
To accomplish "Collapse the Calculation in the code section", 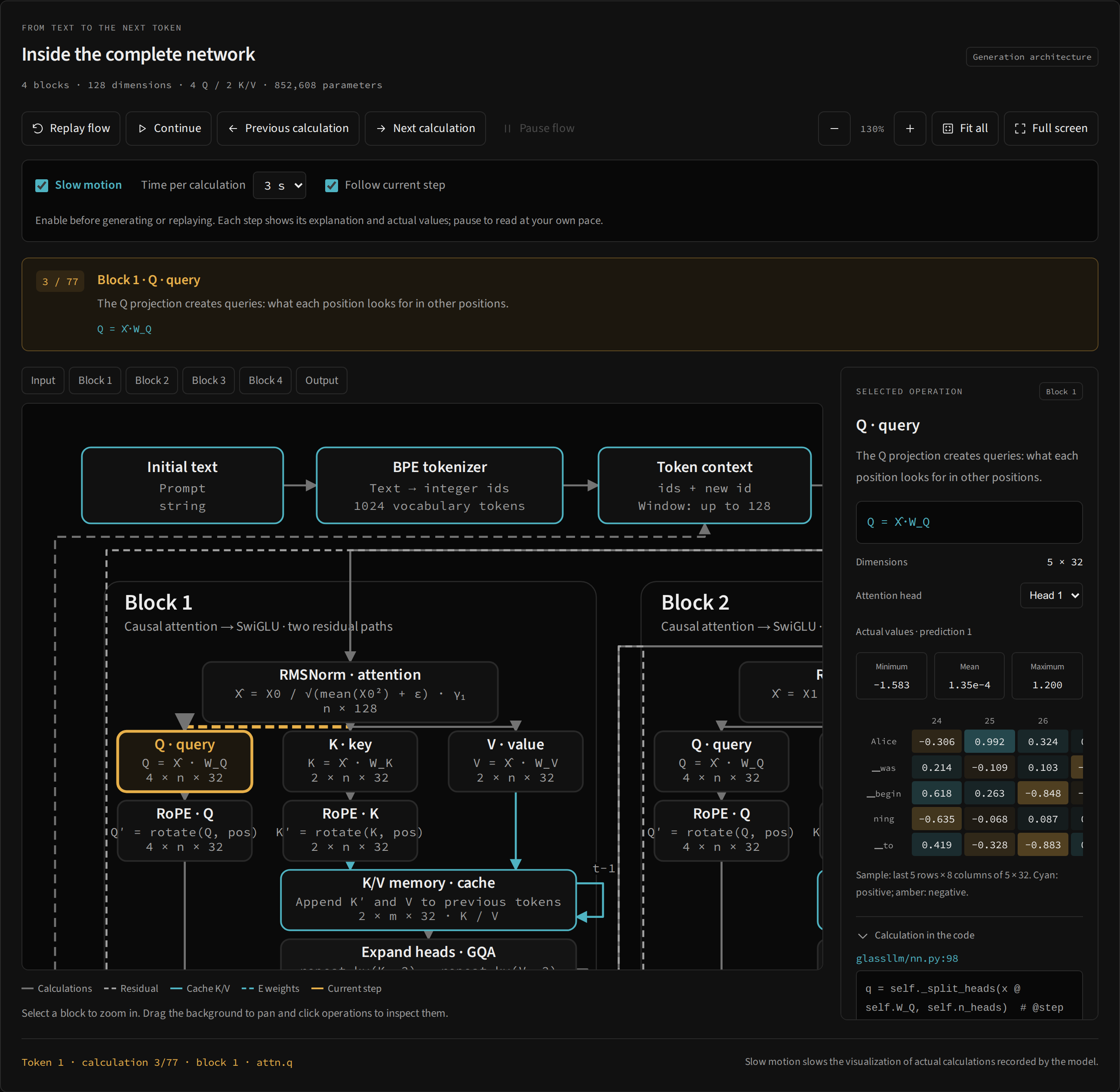I will click(915, 936).
